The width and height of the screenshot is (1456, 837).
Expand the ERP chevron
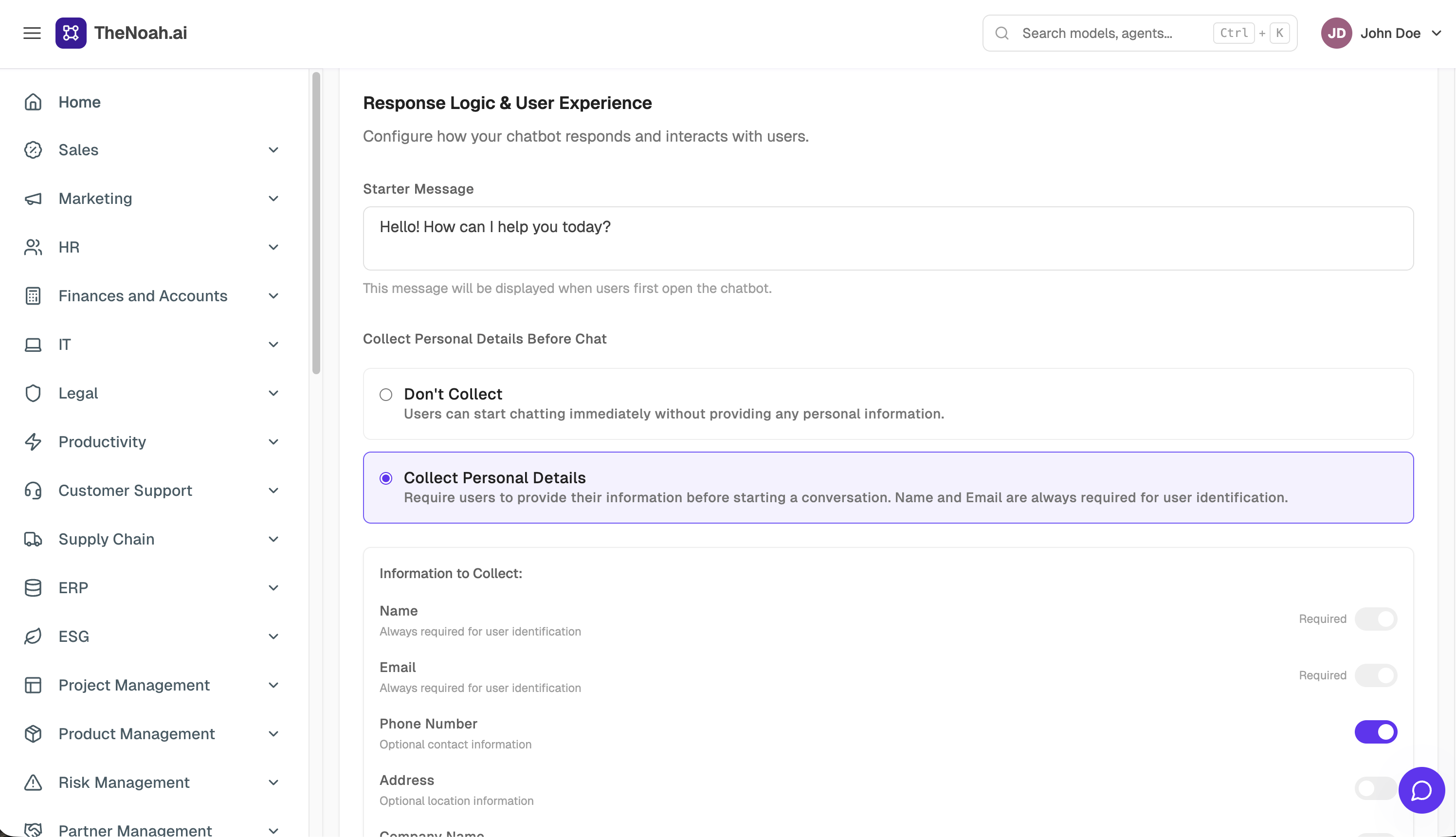click(273, 588)
